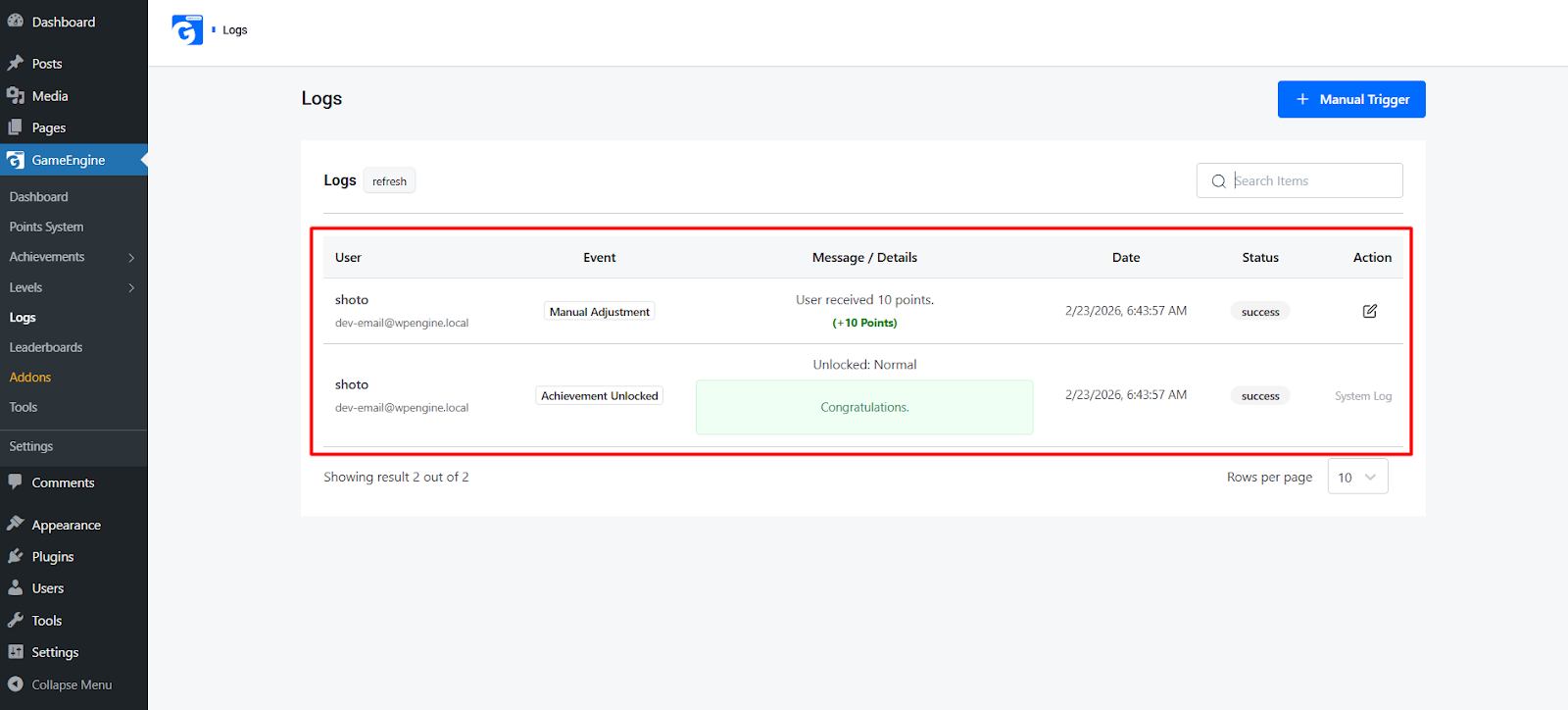The image size is (1568, 710).
Task: Focus the Search Items input field
Action: tap(1299, 180)
